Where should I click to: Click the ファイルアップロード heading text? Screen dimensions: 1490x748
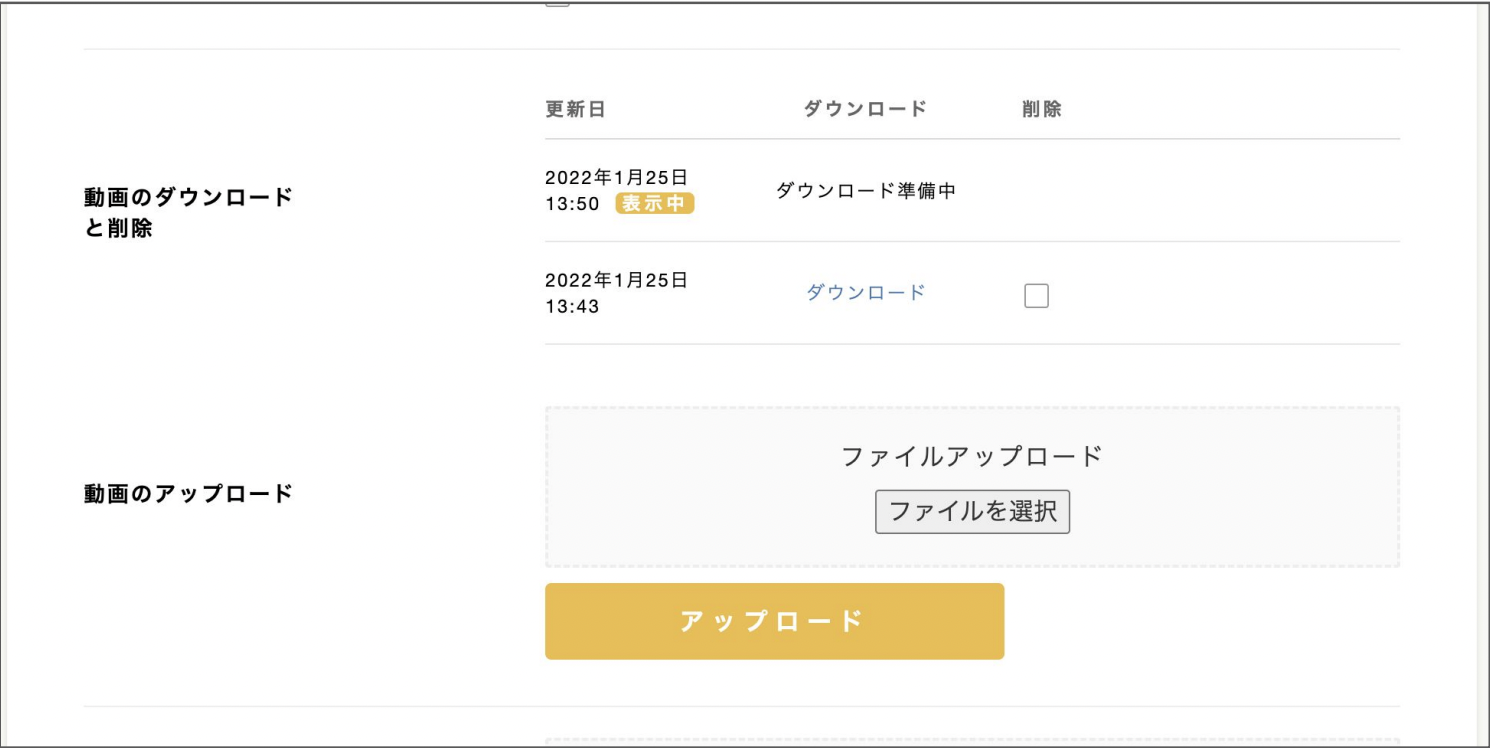click(x=971, y=457)
